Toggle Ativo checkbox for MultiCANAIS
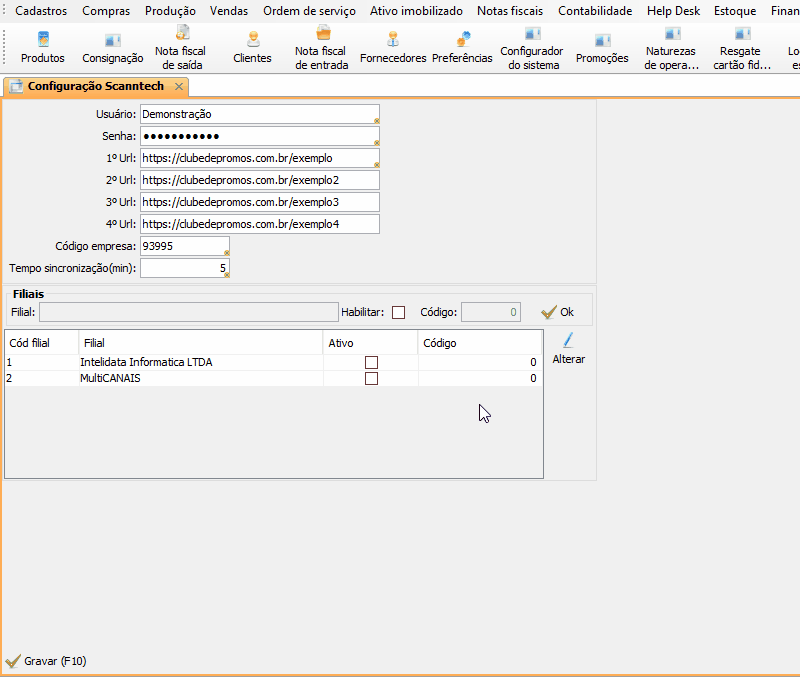800x677 pixels. [371, 379]
